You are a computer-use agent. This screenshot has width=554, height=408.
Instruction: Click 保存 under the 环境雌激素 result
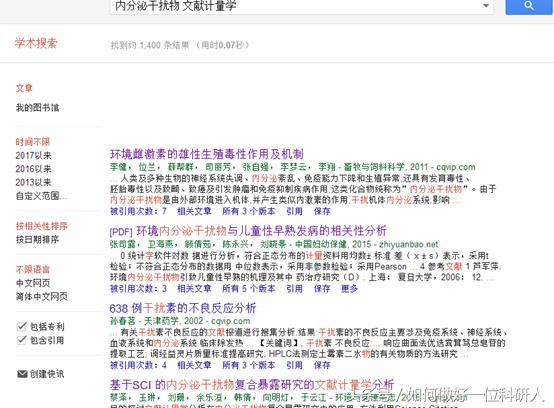pos(322,211)
